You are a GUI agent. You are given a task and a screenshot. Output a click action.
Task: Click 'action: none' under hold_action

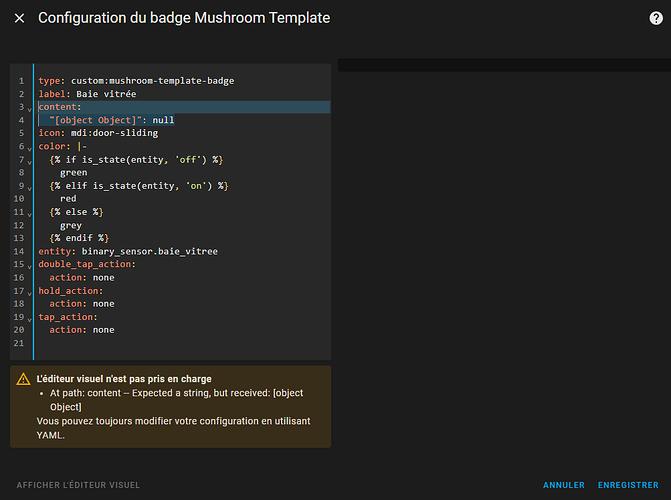pyautogui.click(x=82, y=304)
